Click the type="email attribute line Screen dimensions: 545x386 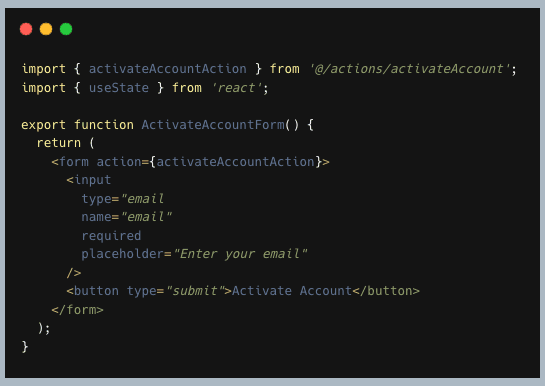[123, 199]
